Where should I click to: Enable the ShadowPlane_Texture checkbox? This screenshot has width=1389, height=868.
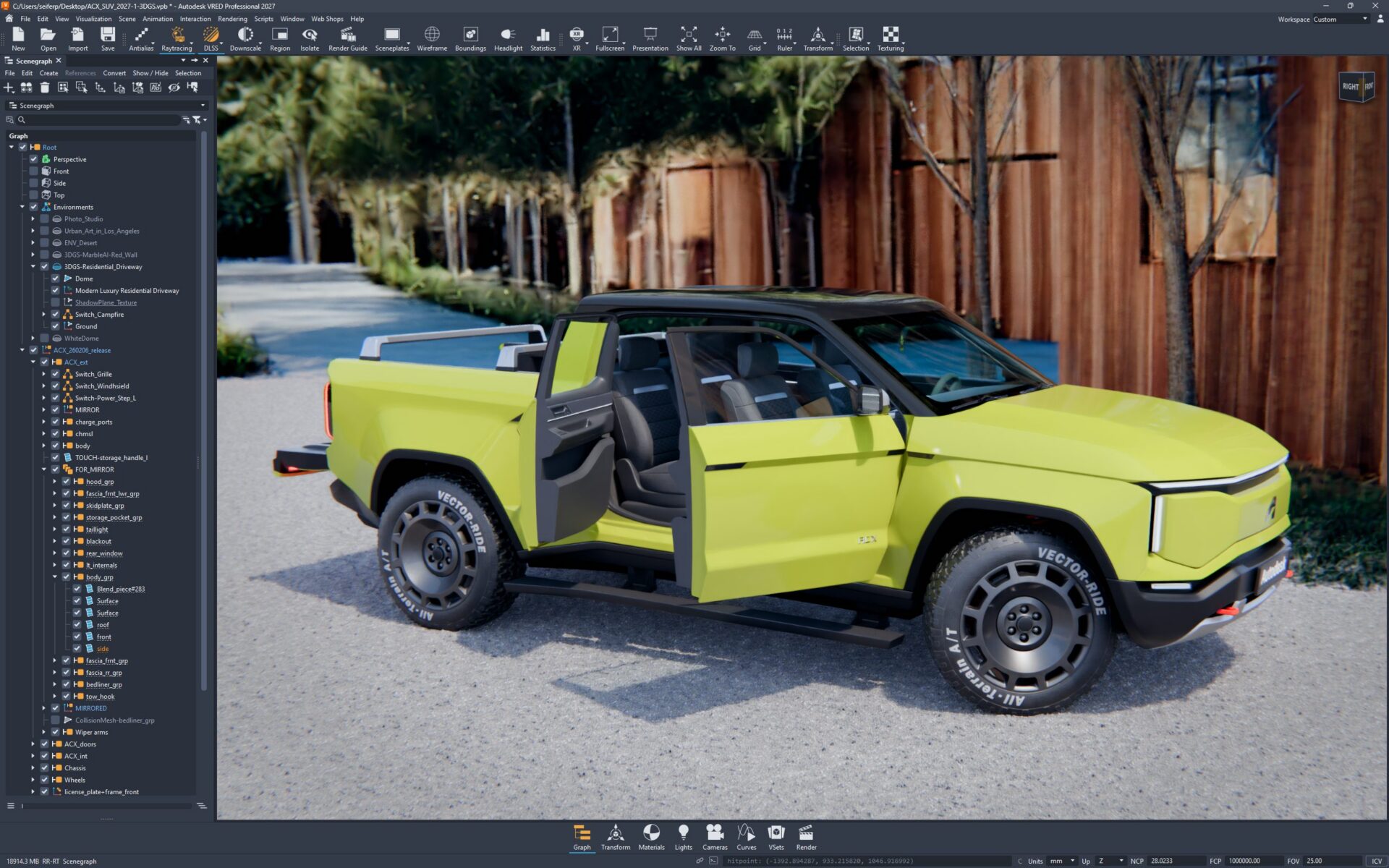(56, 302)
